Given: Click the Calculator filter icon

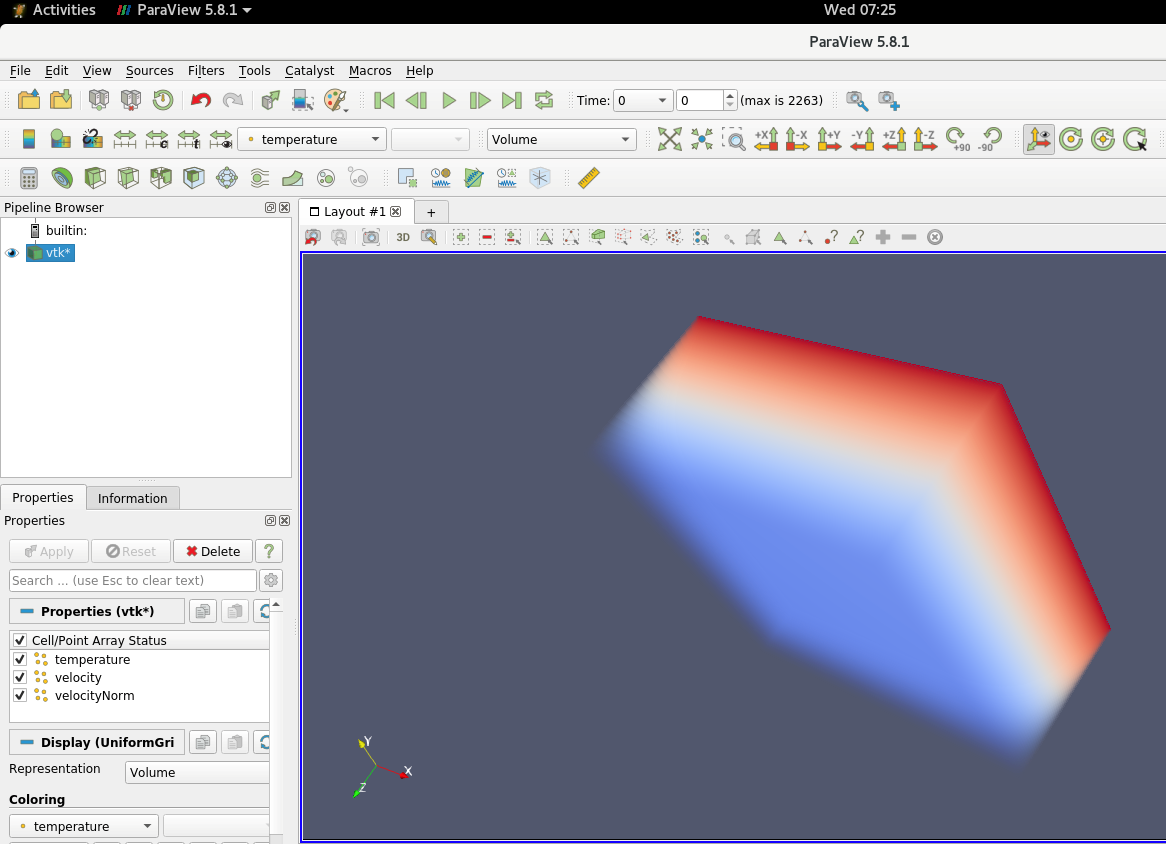Looking at the screenshot, I should click(x=29, y=178).
